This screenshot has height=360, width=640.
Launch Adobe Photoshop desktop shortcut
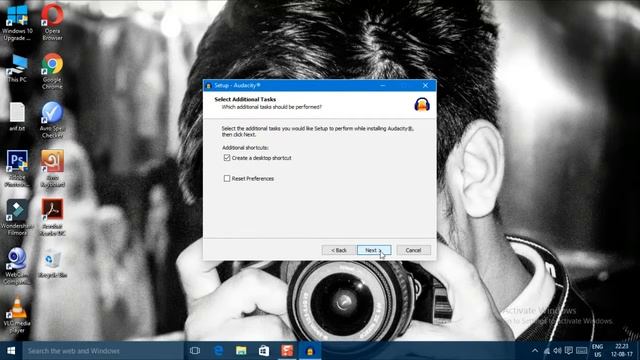(x=17, y=169)
